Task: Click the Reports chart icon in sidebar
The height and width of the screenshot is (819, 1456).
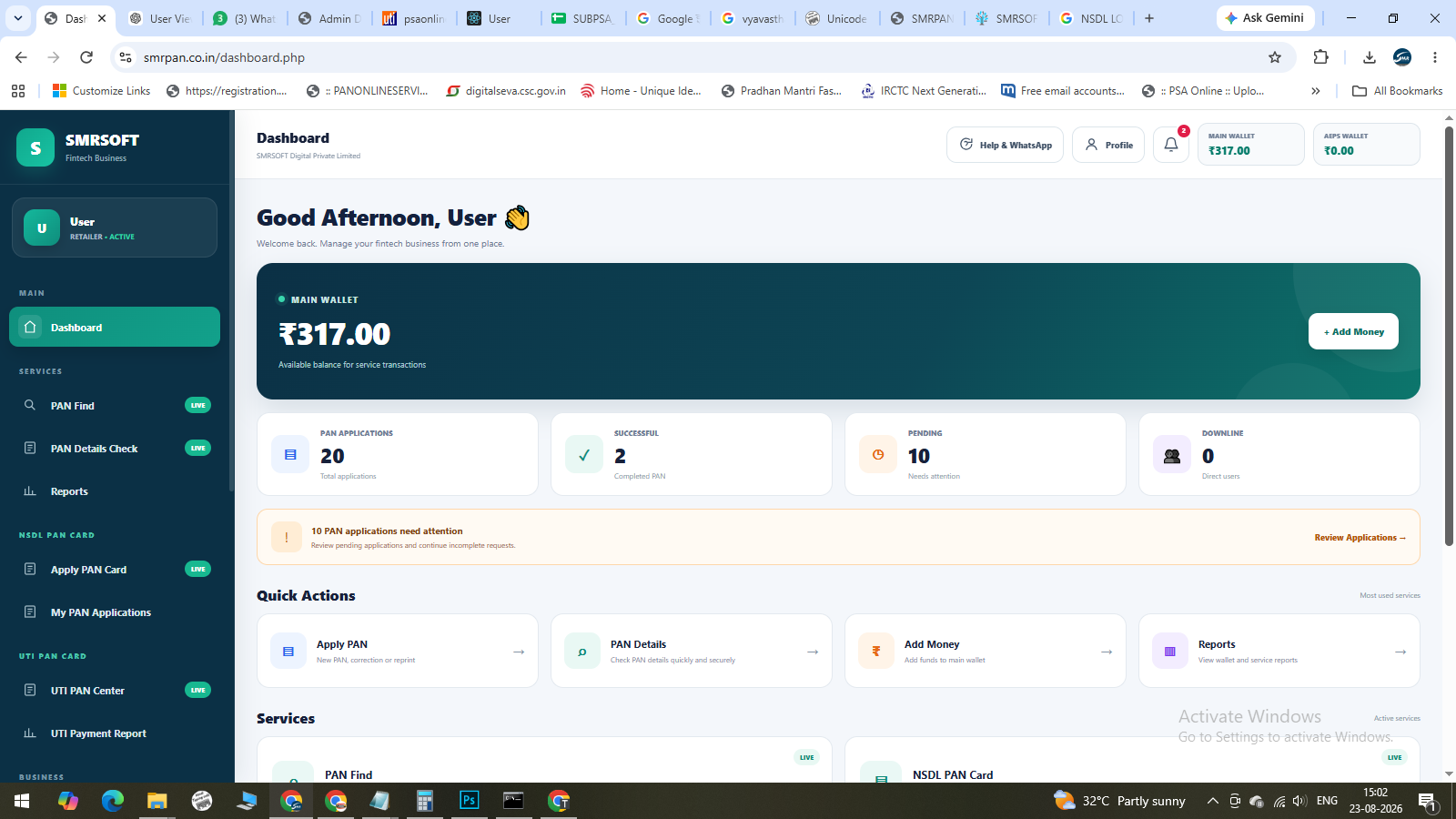Action: tap(30, 490)
